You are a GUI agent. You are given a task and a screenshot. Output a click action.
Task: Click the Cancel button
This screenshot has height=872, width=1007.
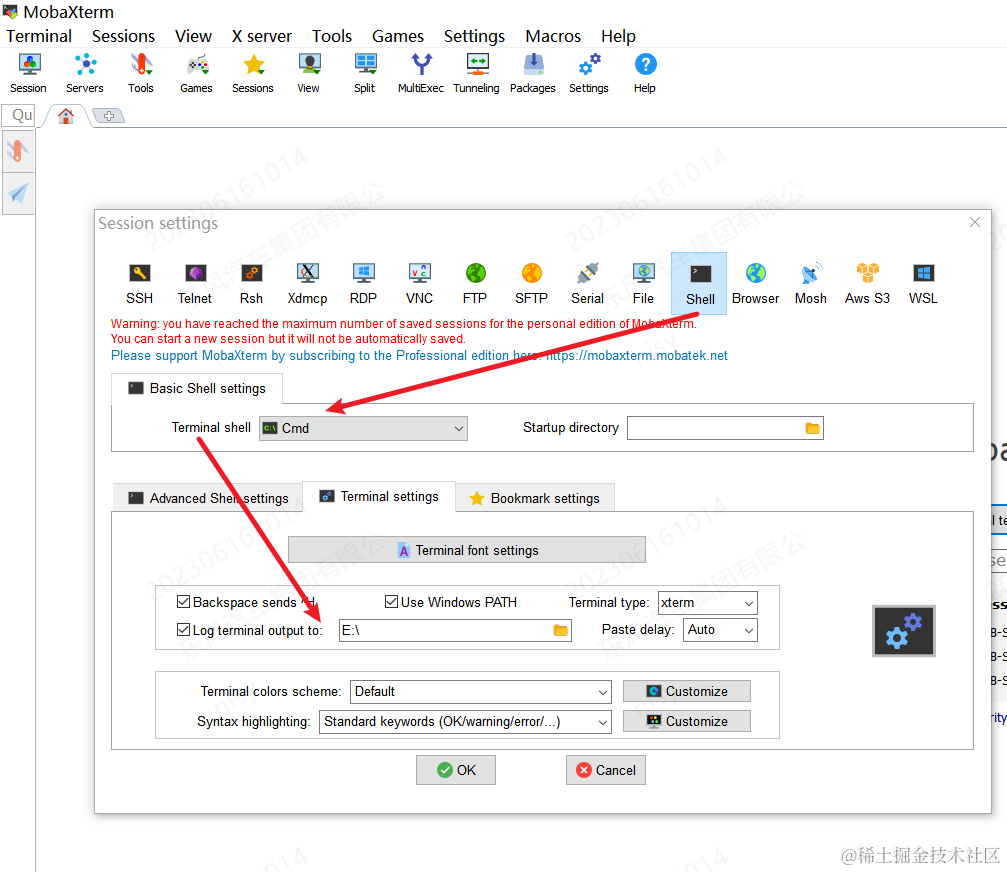[x=606, y=770]
